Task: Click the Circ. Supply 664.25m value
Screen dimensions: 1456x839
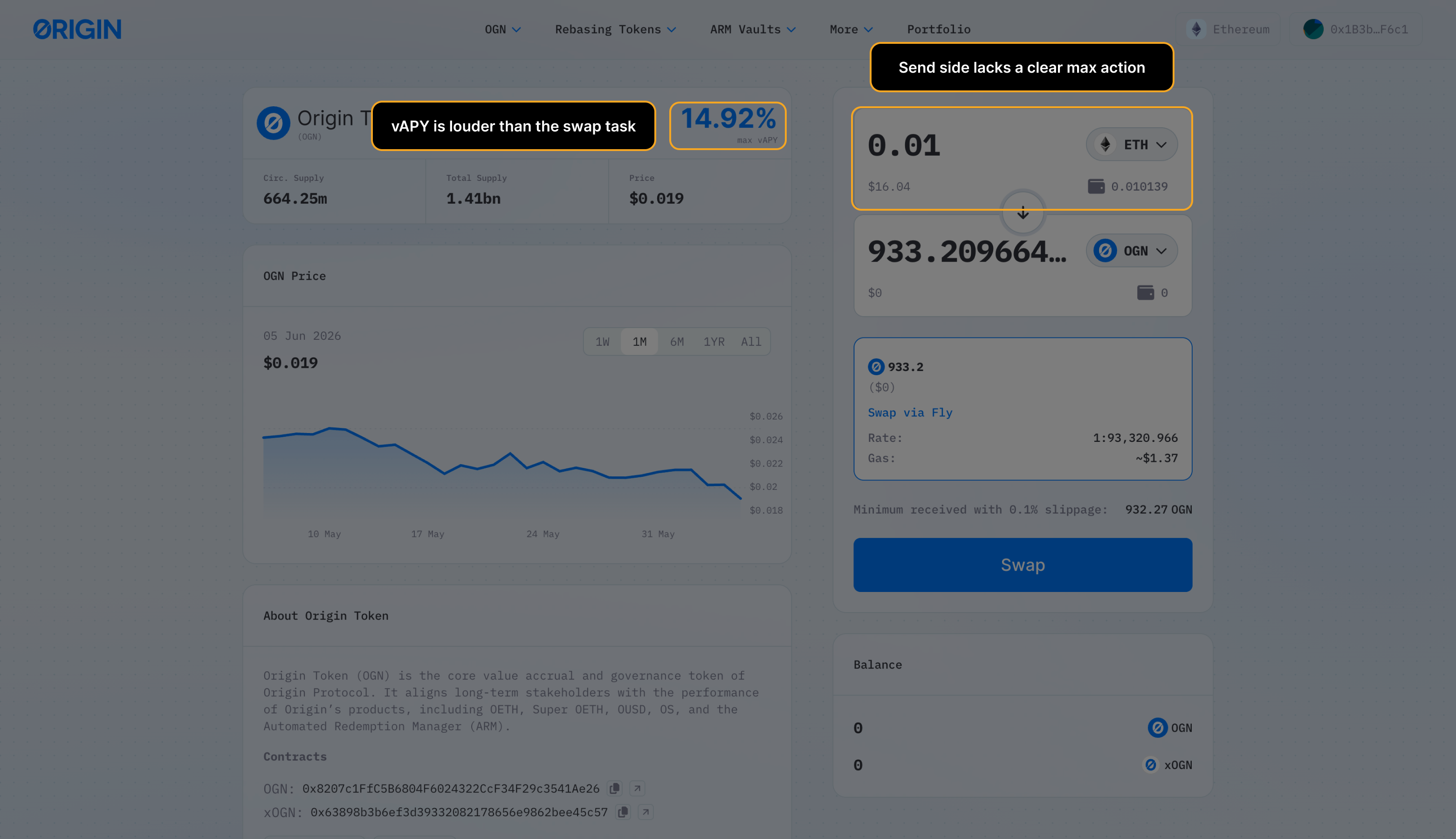Action: (x=295, y=199)
